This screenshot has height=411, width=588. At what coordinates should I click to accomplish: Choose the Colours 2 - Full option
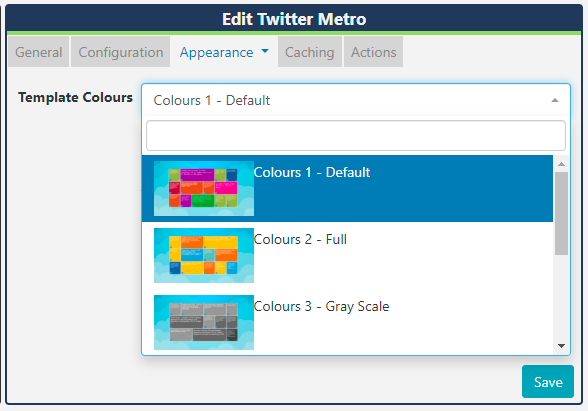347,255
